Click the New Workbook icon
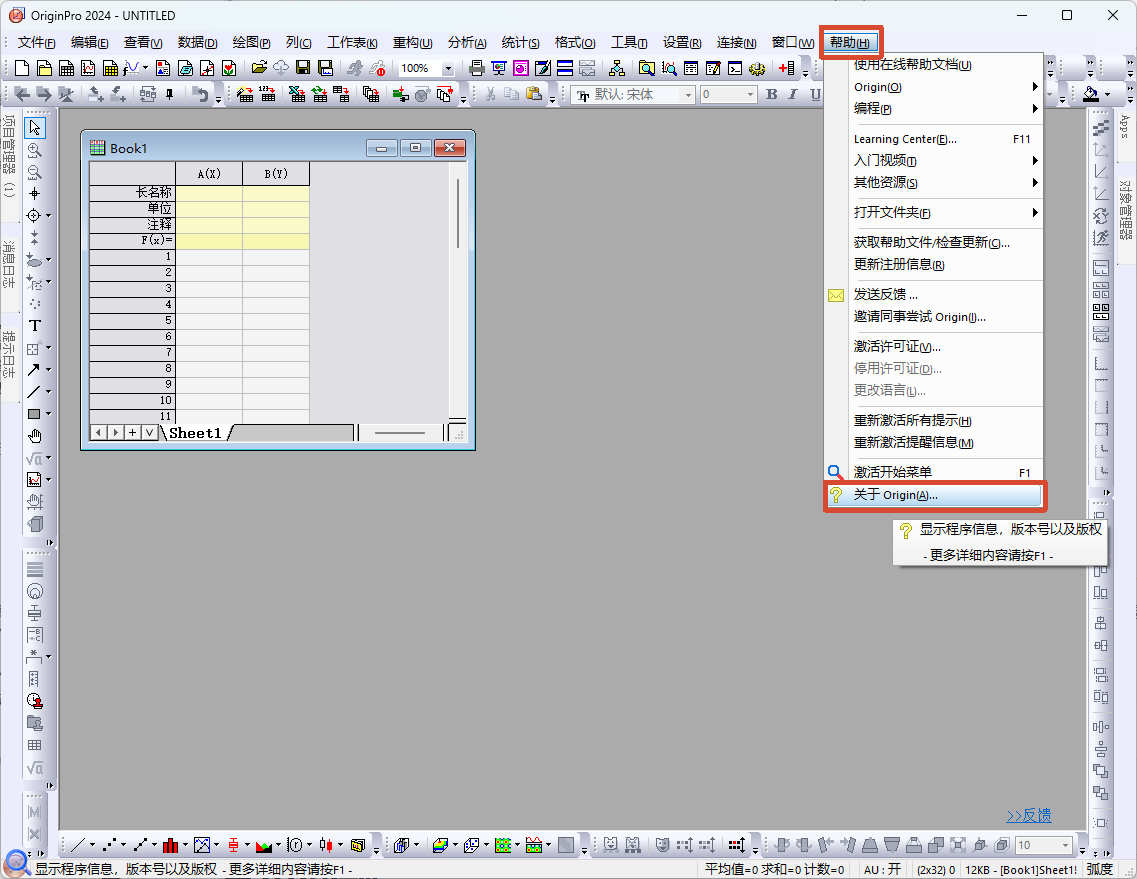This screenshot has height=879, width=1137. (66, 68)
